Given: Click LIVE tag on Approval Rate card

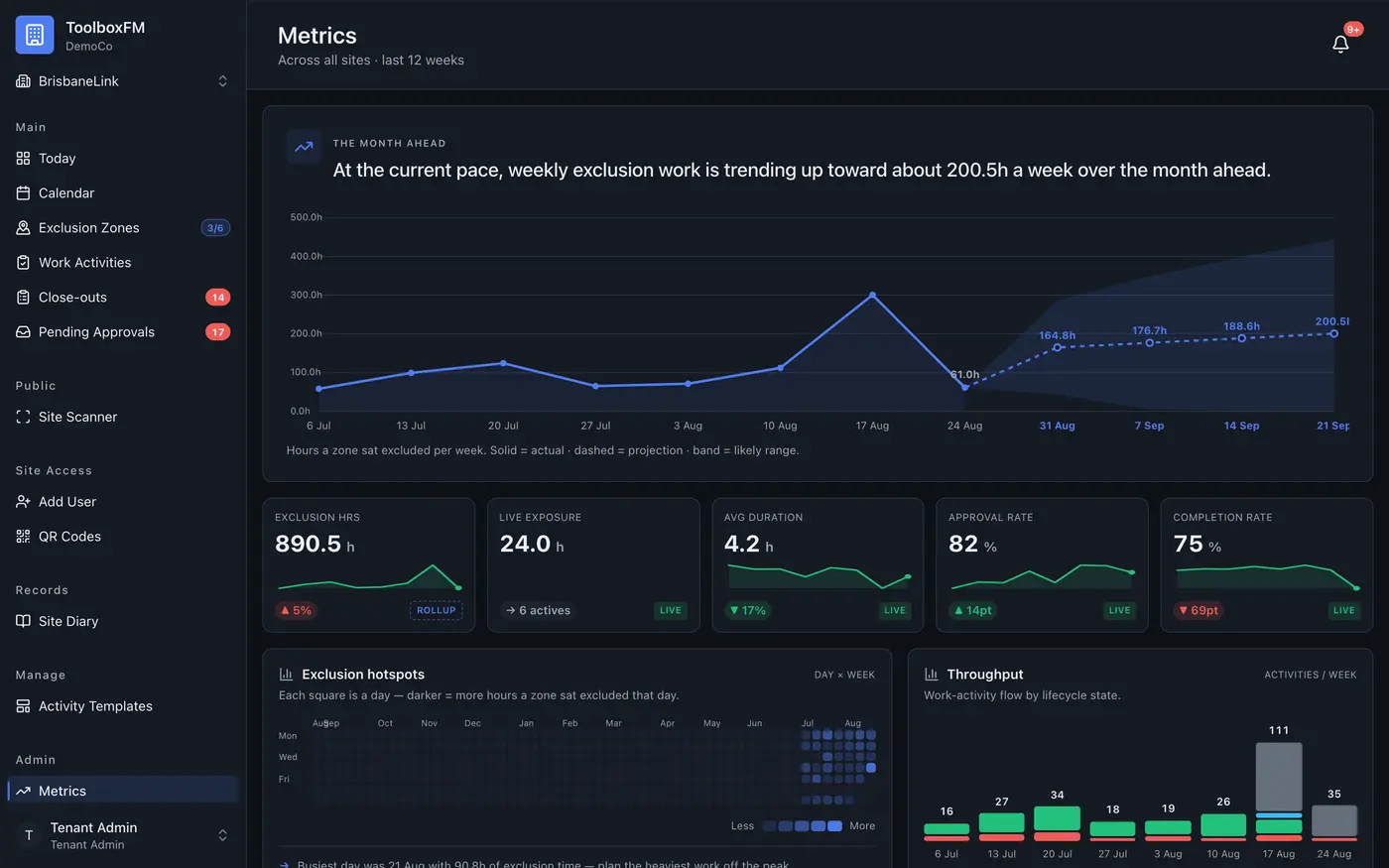Looking at the screenshot, I should pos(1119,611).
